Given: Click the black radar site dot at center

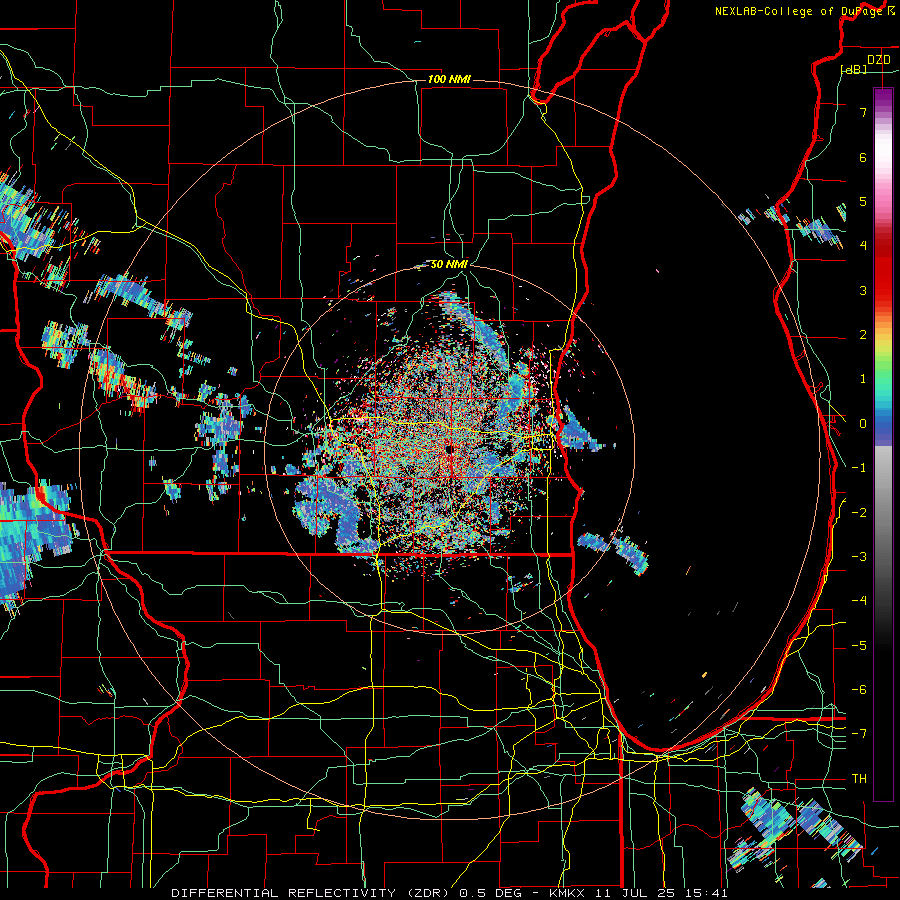Looking at the screenshot, I should point(449,449).
